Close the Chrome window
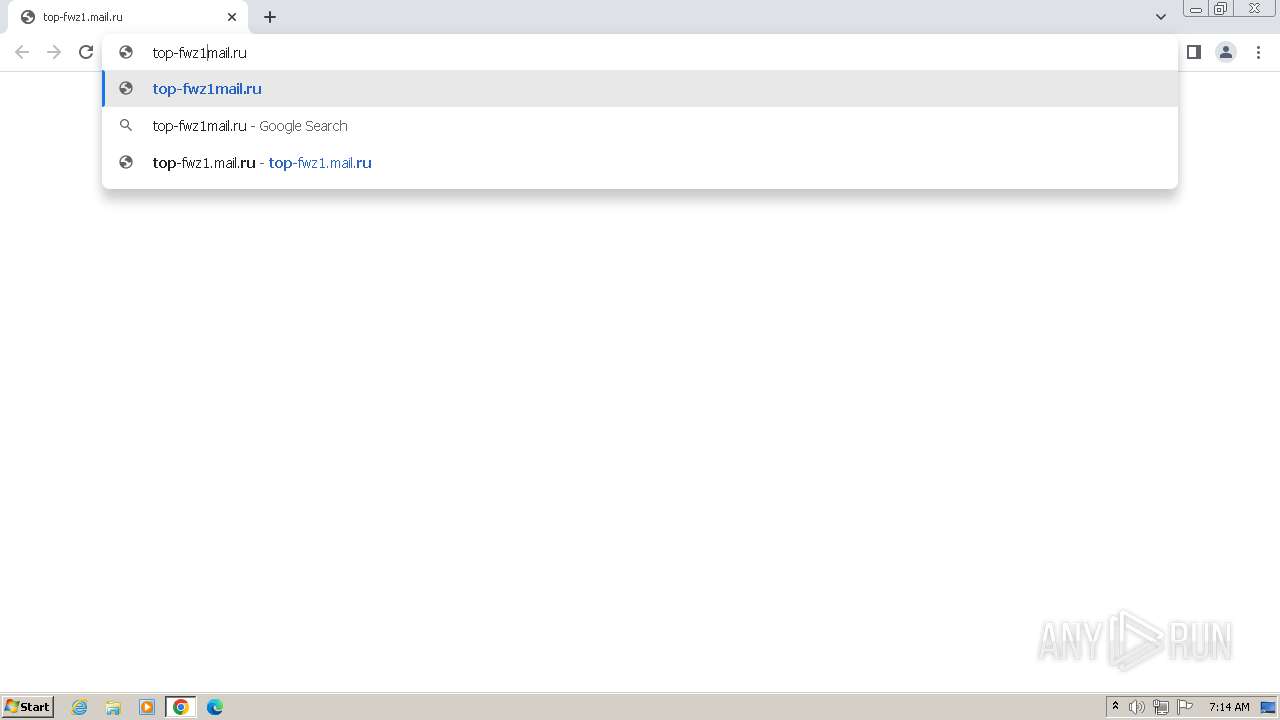Image resolution: width=1280 pixels, height=720 pixels. pyautogui.click(x=1255, y=9)
